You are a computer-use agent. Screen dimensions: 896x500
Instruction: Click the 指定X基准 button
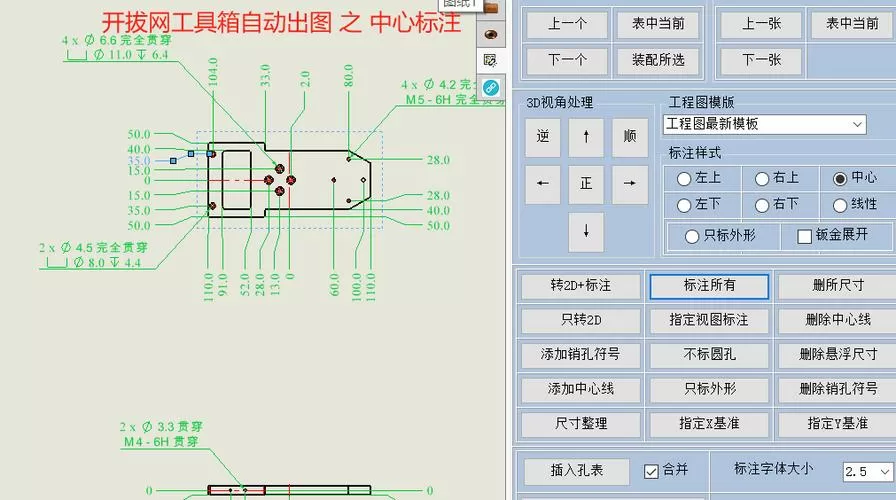709,424
